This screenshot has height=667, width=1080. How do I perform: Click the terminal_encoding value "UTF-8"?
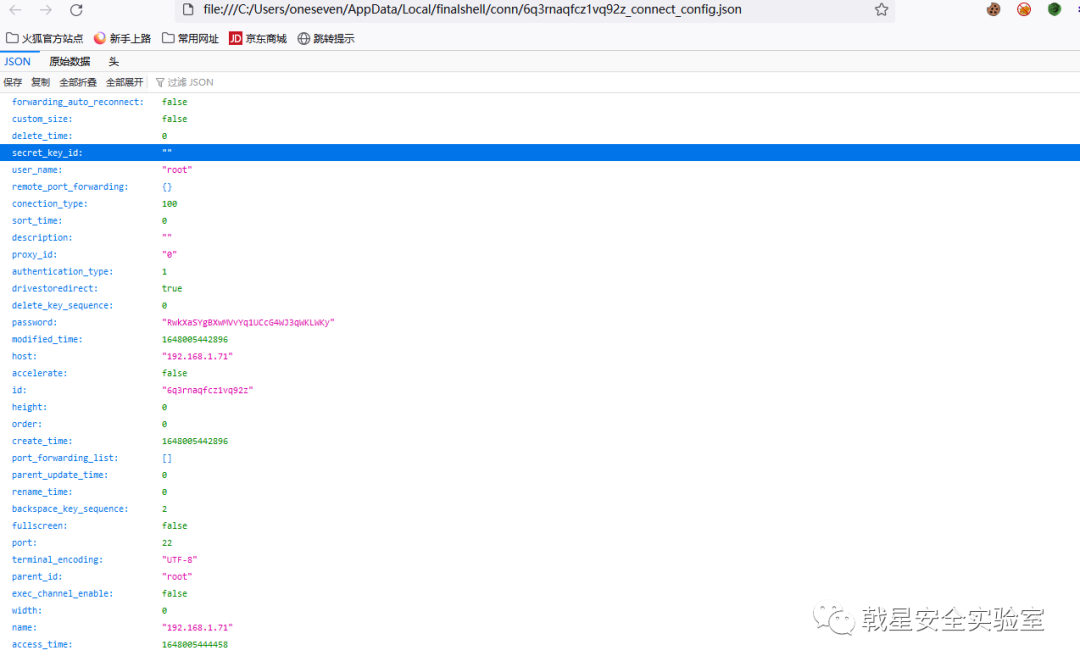tap(180, 560)
